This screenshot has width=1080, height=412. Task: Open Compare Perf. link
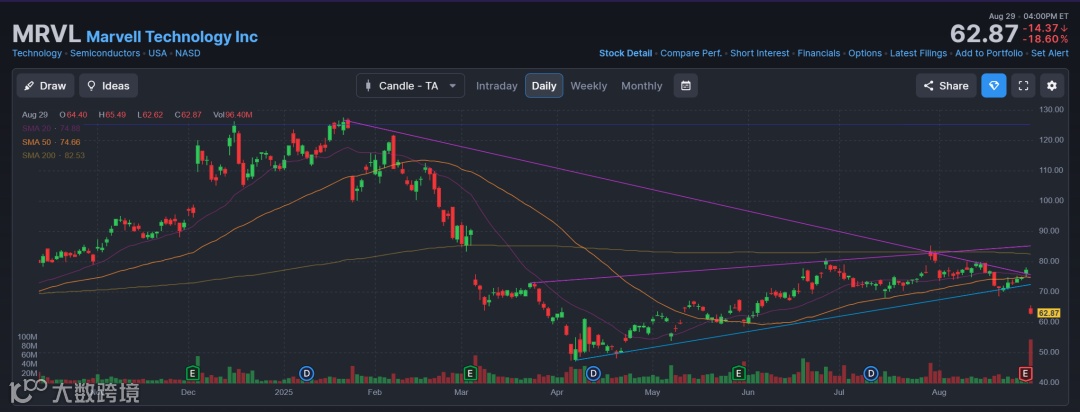click(691, 53)
